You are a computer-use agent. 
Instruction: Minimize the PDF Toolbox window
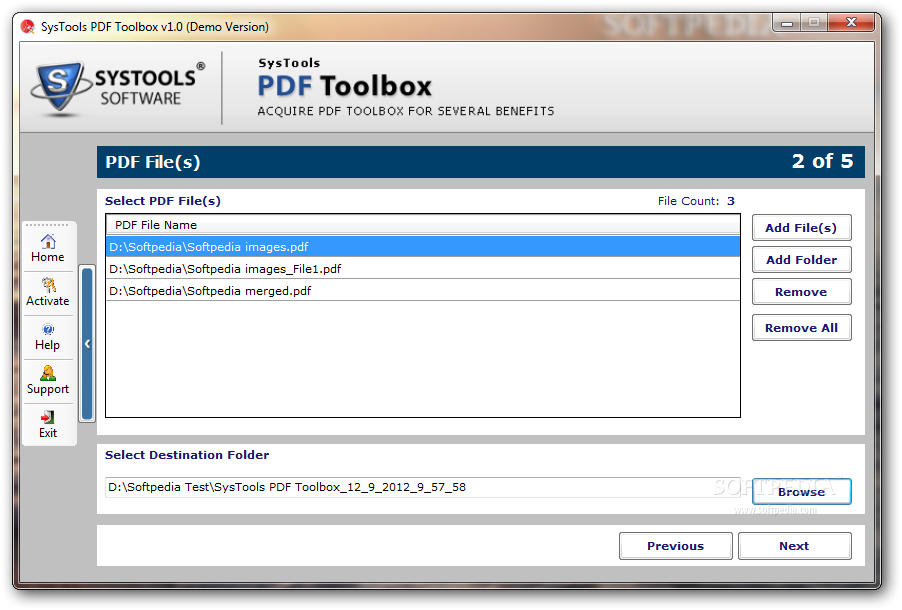pyautogui.click(x=787, y=23)
